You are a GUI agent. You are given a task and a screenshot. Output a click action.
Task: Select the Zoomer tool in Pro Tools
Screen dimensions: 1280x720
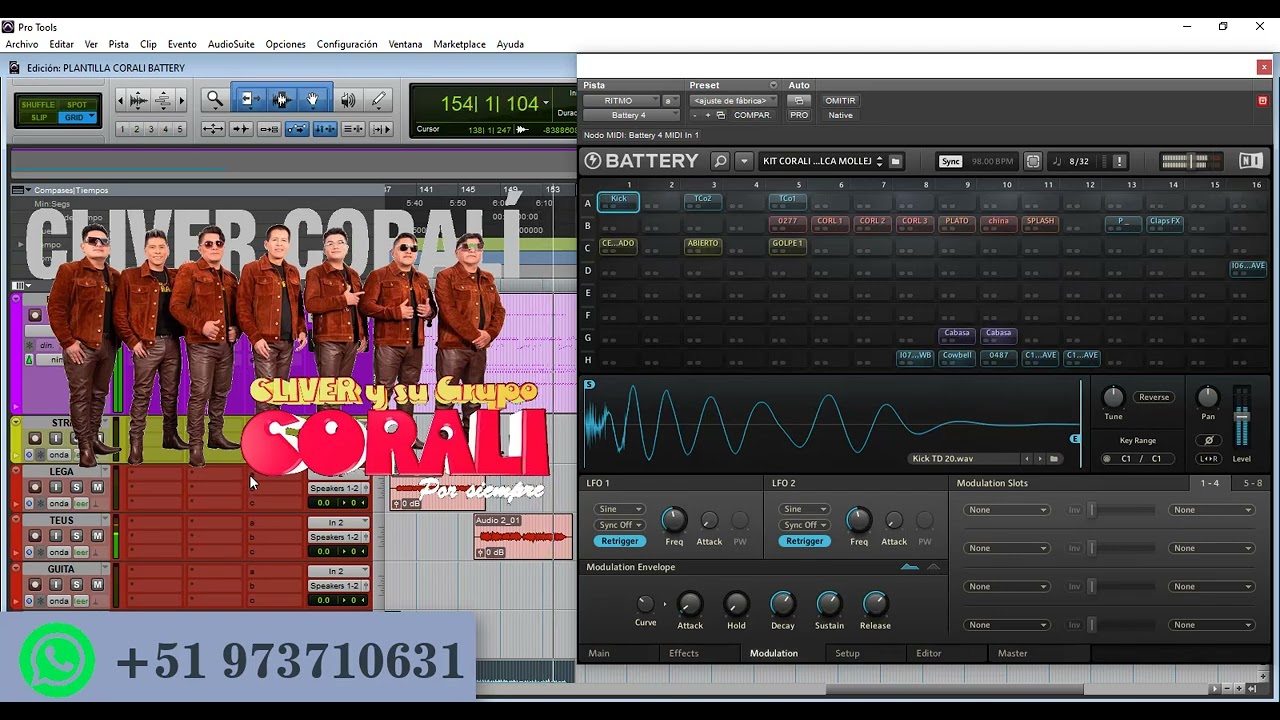(214, 100)
